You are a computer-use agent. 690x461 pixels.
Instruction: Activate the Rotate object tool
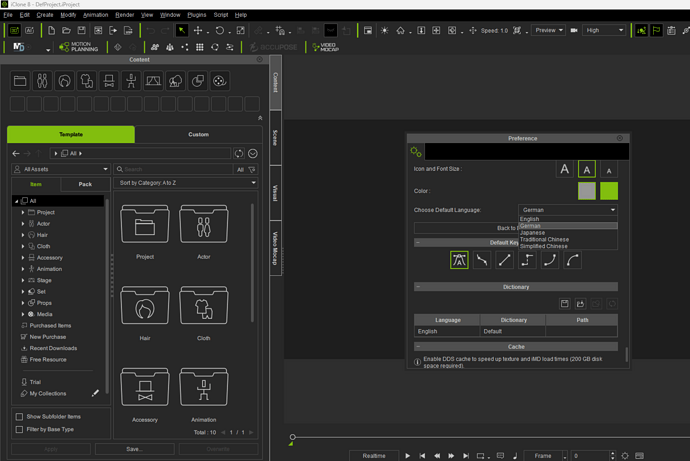(219, 30)
